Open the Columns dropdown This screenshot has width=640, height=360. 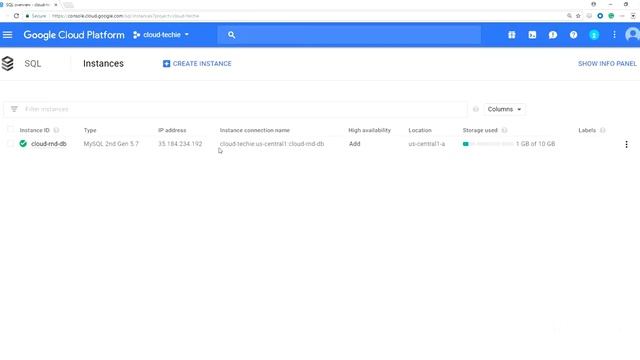(504, 109)
